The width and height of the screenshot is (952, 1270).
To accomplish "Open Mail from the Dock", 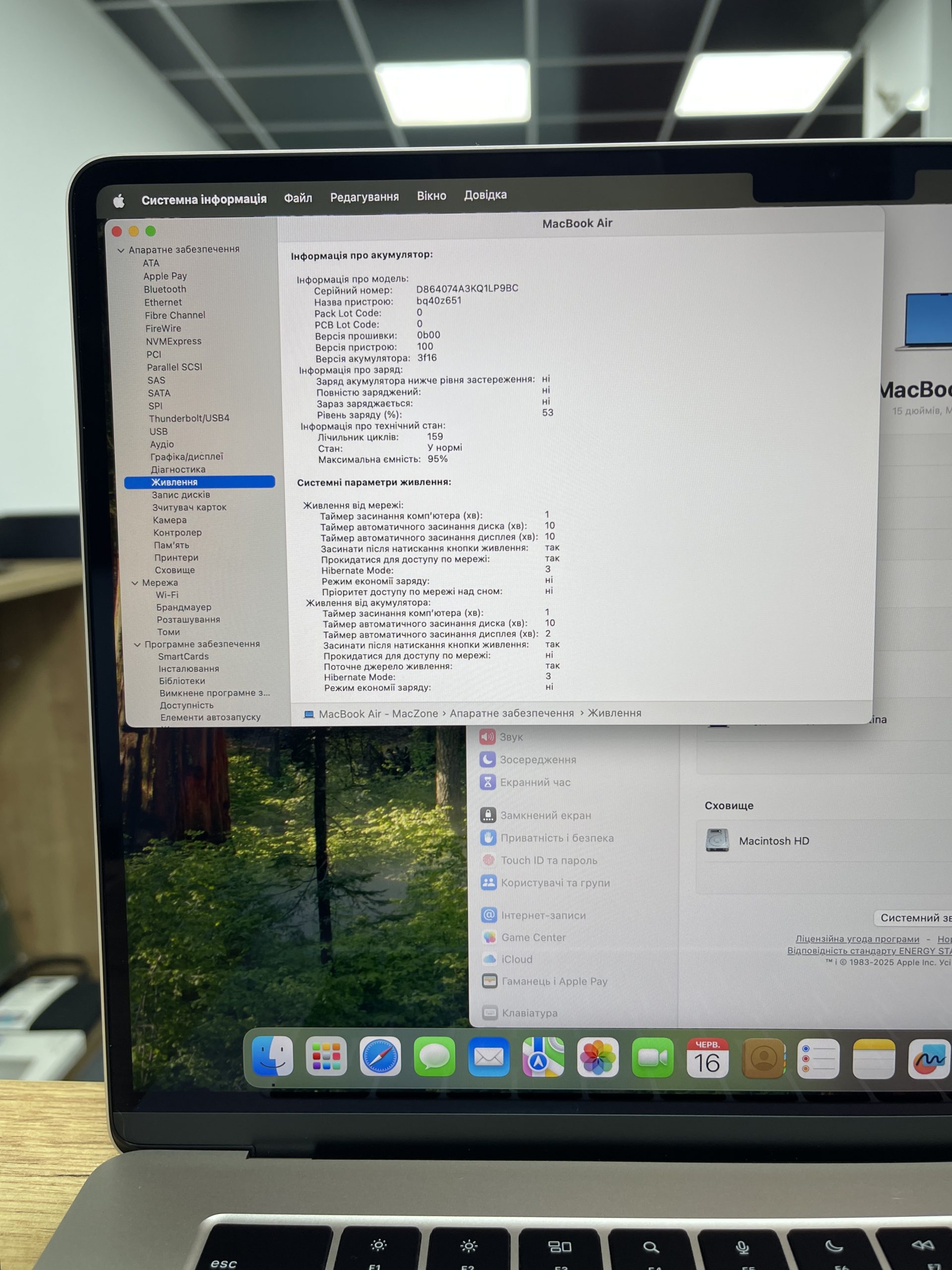I will tap(489, 1057).
